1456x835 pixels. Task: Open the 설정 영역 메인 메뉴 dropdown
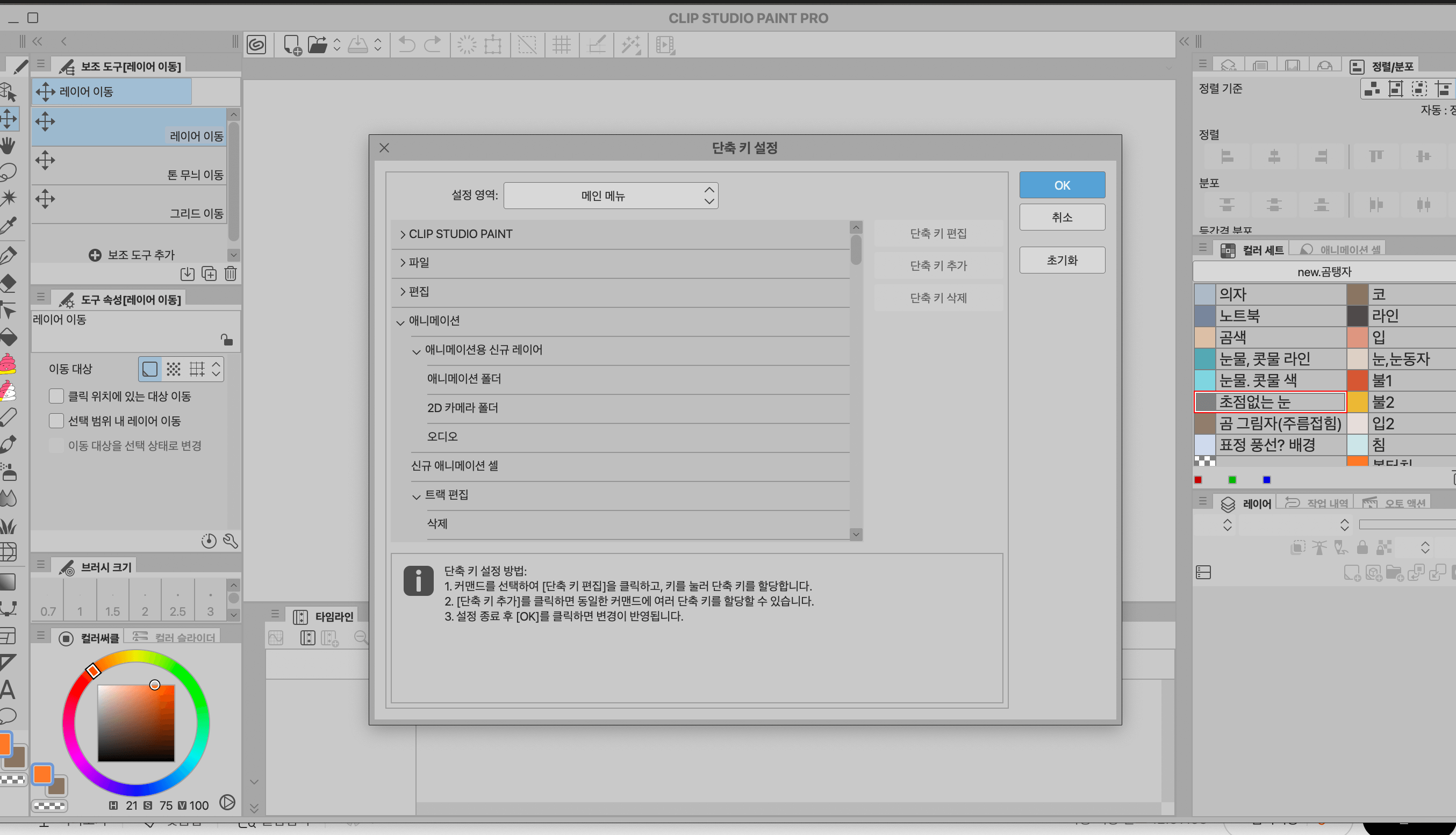[x=611, y=196]
